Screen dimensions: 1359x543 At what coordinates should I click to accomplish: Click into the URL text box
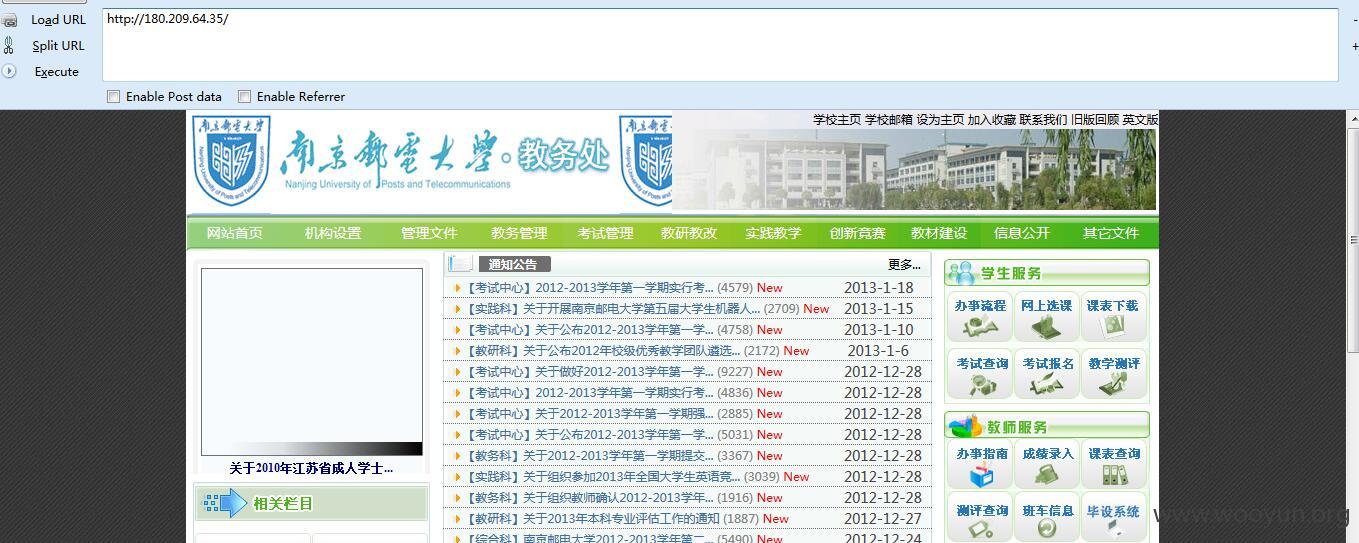[x=720, y=45]
